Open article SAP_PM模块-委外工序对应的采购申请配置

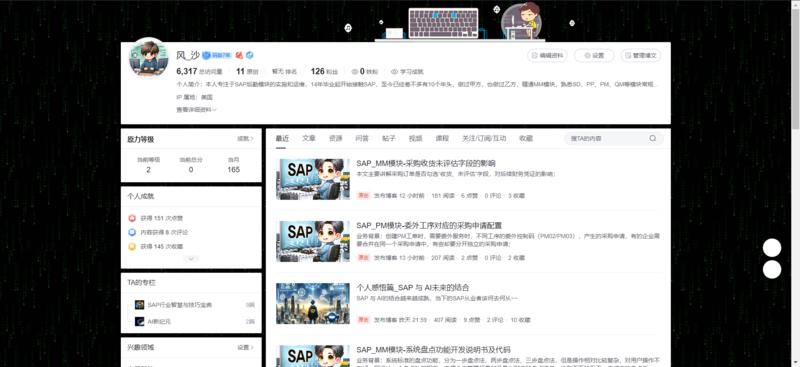click(x=429, y=225)
